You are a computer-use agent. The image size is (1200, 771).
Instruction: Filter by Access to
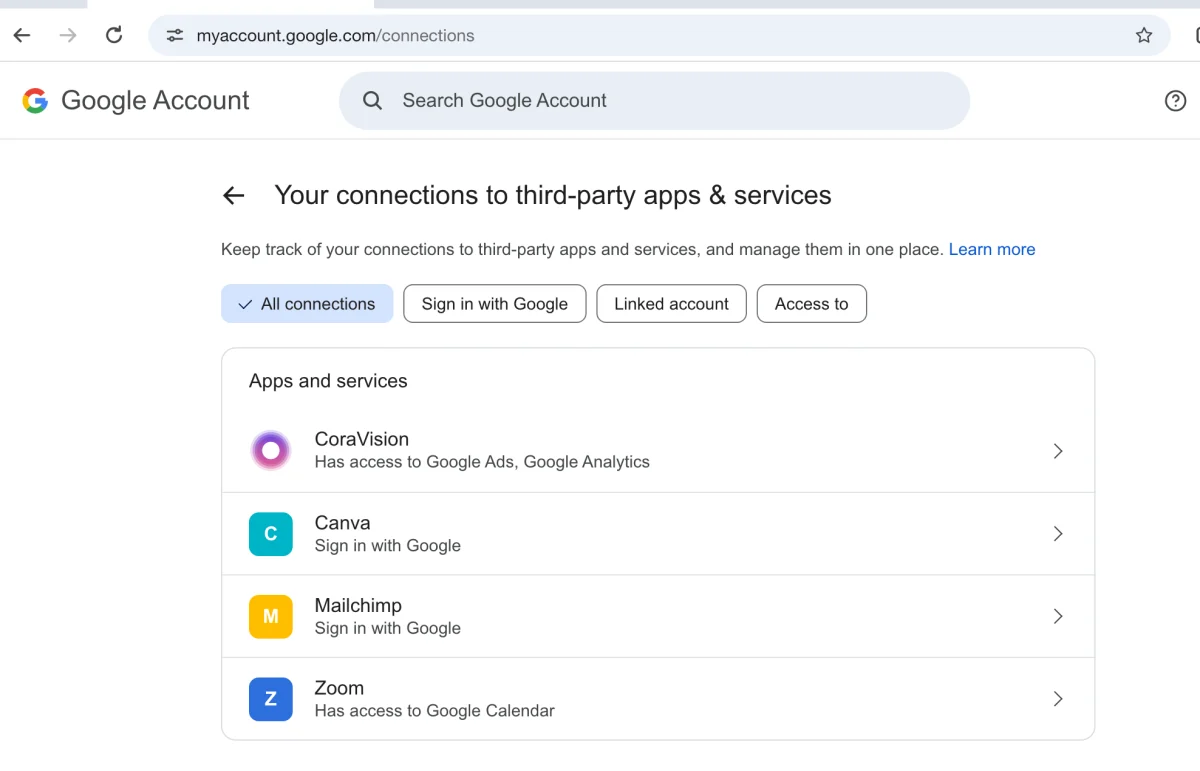(811, 304)
